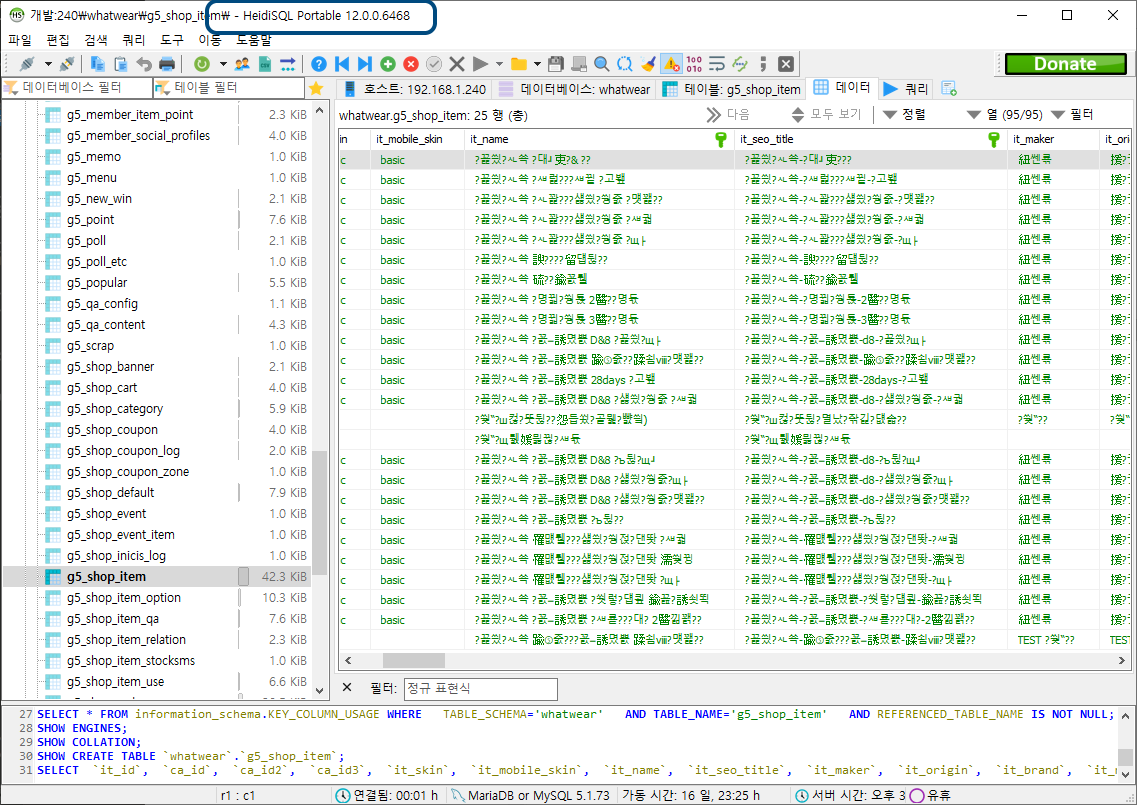Open the 필터 filter dropdown
The width and height of the screenshot is (1137, 805).
(x=1072, y=115)
